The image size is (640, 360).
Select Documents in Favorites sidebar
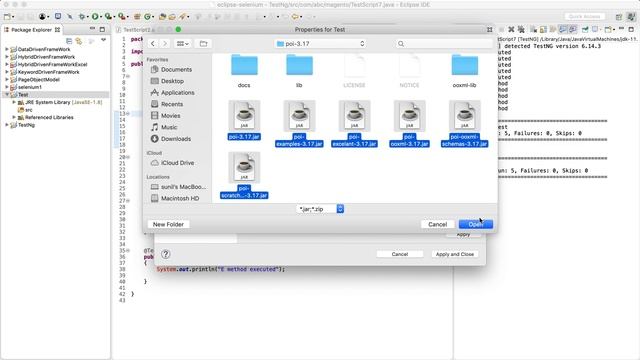(x=176, y=69)
